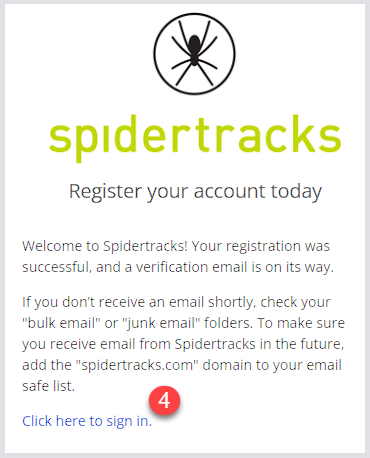Click the 'Welcome to Spidertracks!' sentence
The width and height of the screenshot is (370, 458).
click(105, 246)
